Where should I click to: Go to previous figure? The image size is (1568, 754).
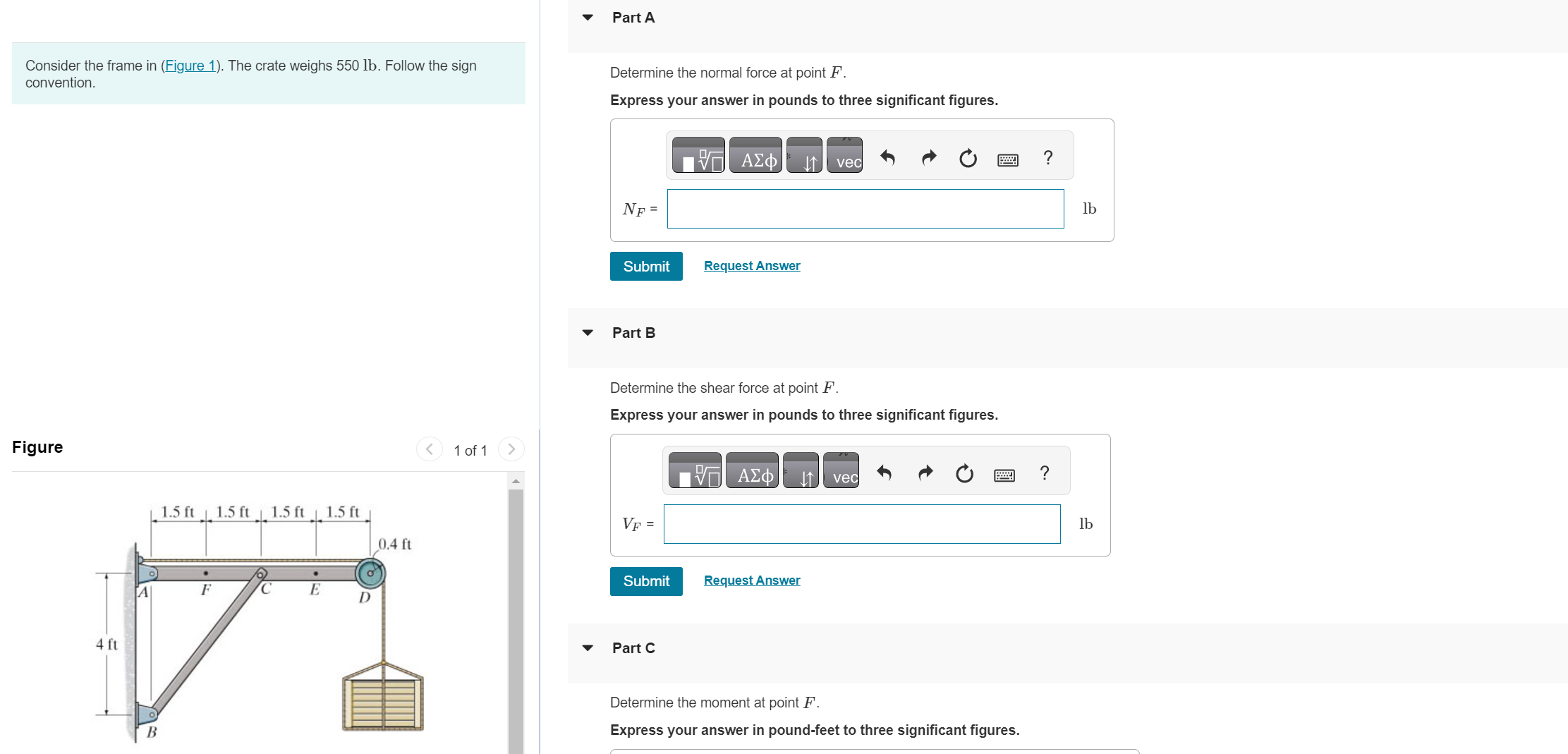coord(430,449)
